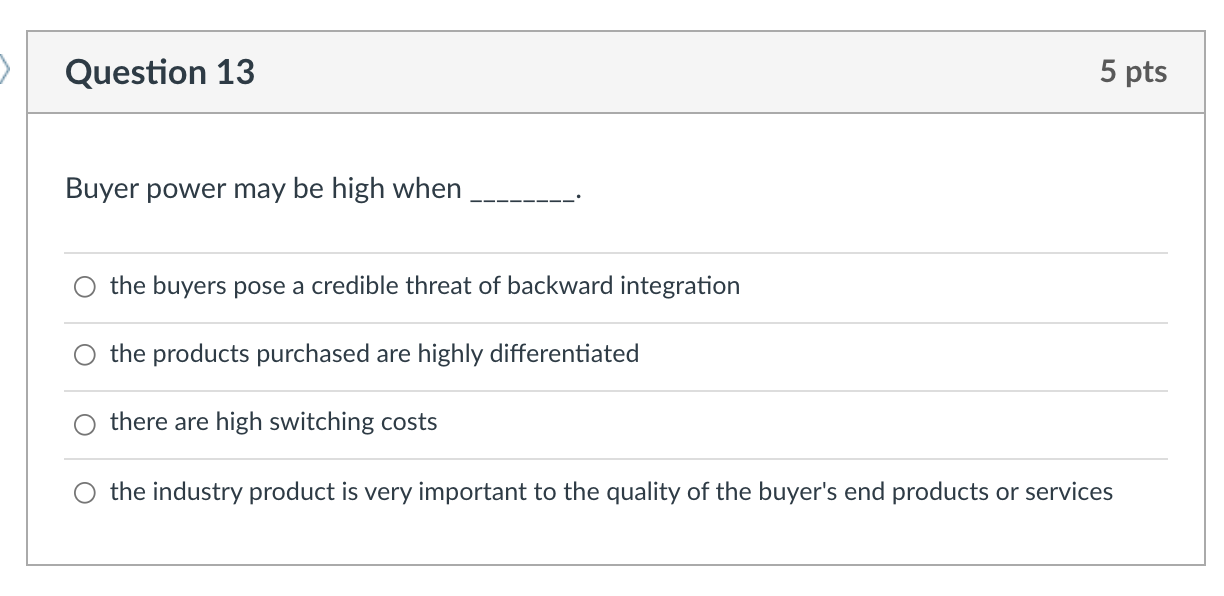
Task: Choose the answer mentioning backward integration
Action: tap(424, 286)
